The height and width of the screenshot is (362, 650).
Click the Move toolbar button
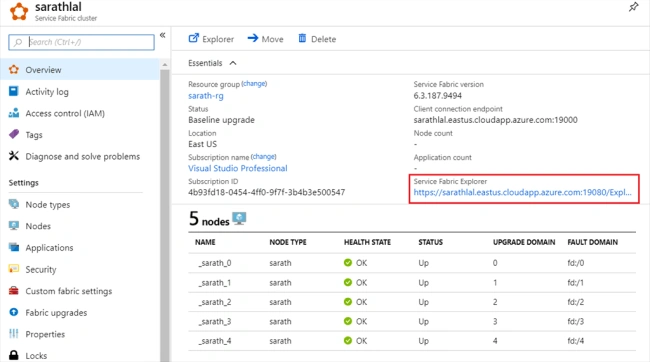click(266, 39)
